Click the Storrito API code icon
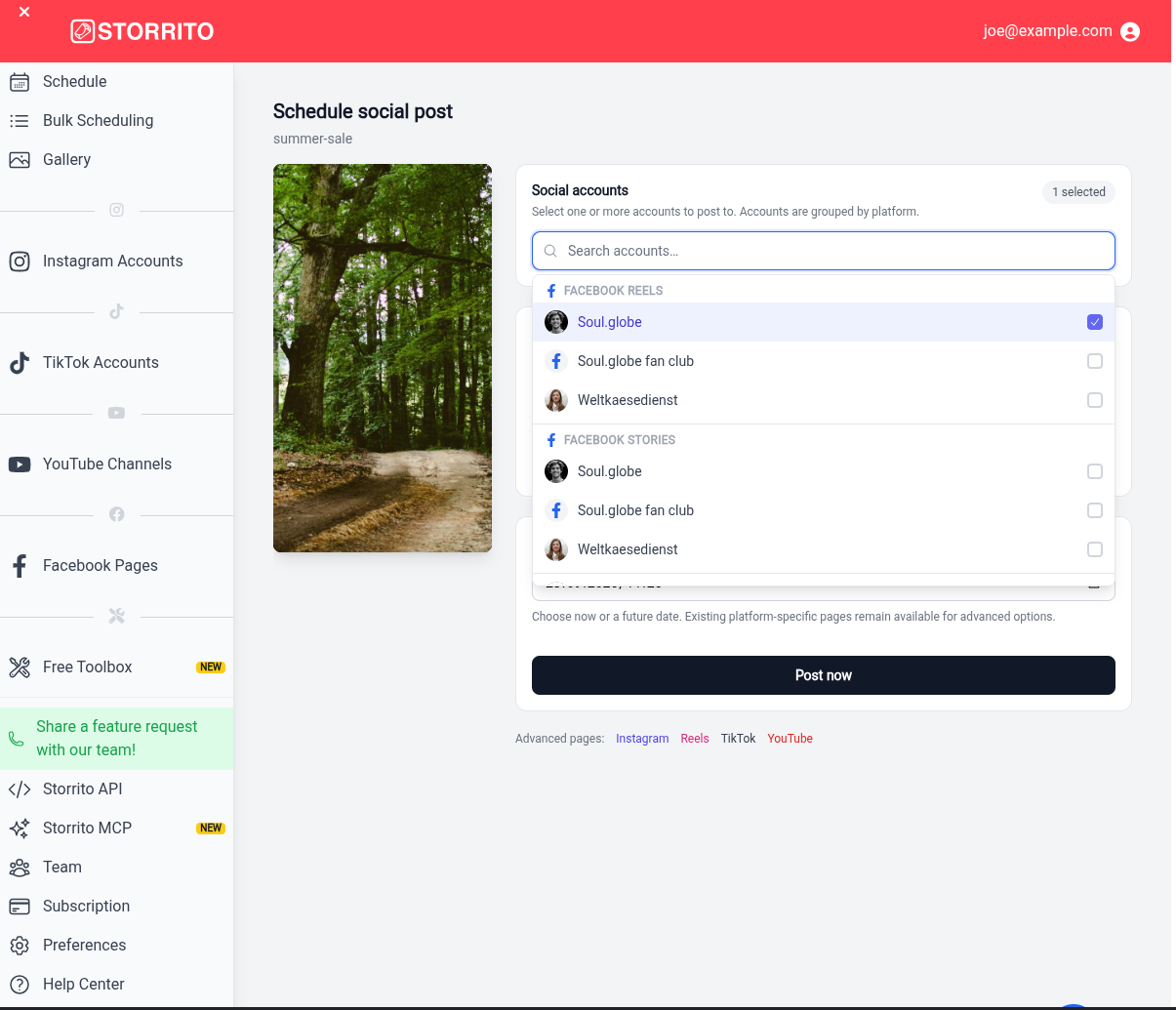This screenshot has height=1010, width=1176. [x=20, y=789]
